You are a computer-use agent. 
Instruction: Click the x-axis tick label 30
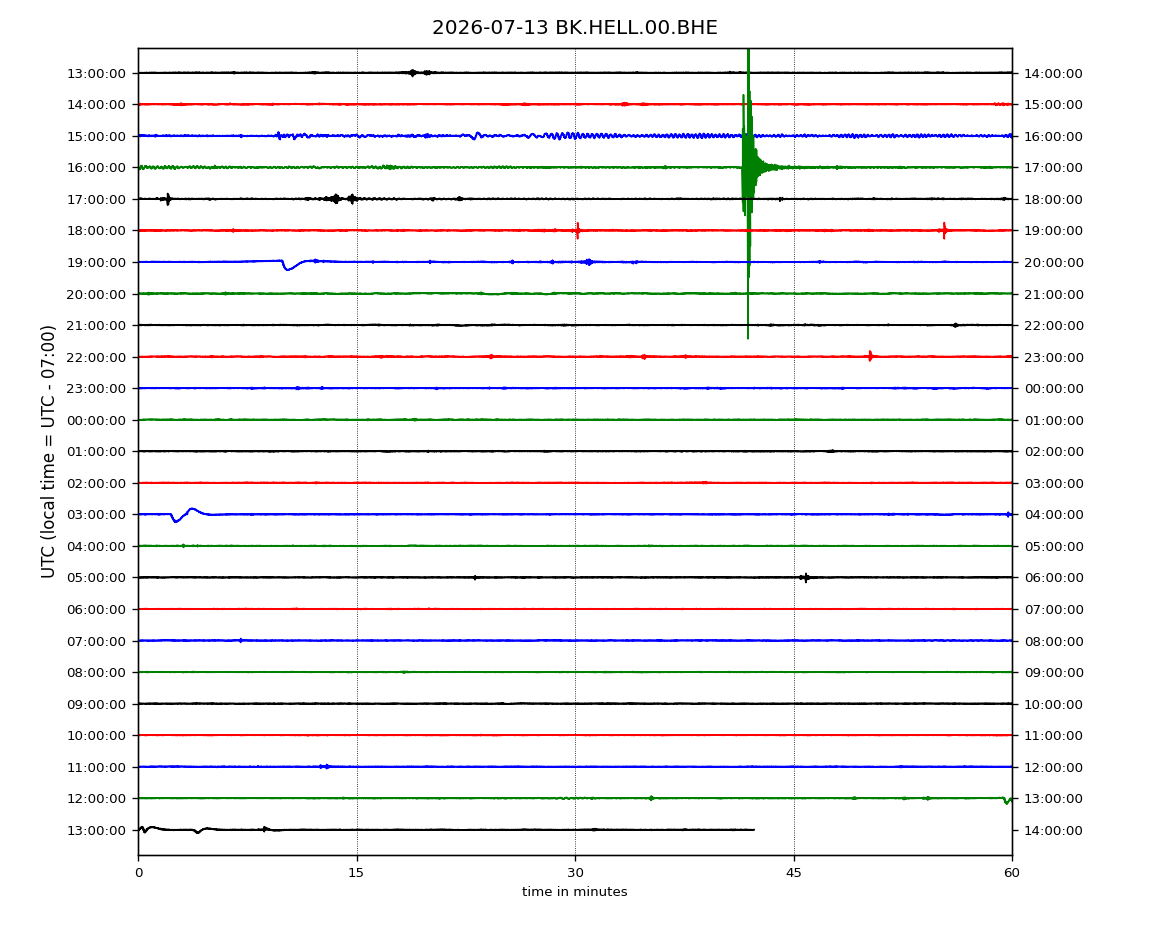(x=575, y=873)
